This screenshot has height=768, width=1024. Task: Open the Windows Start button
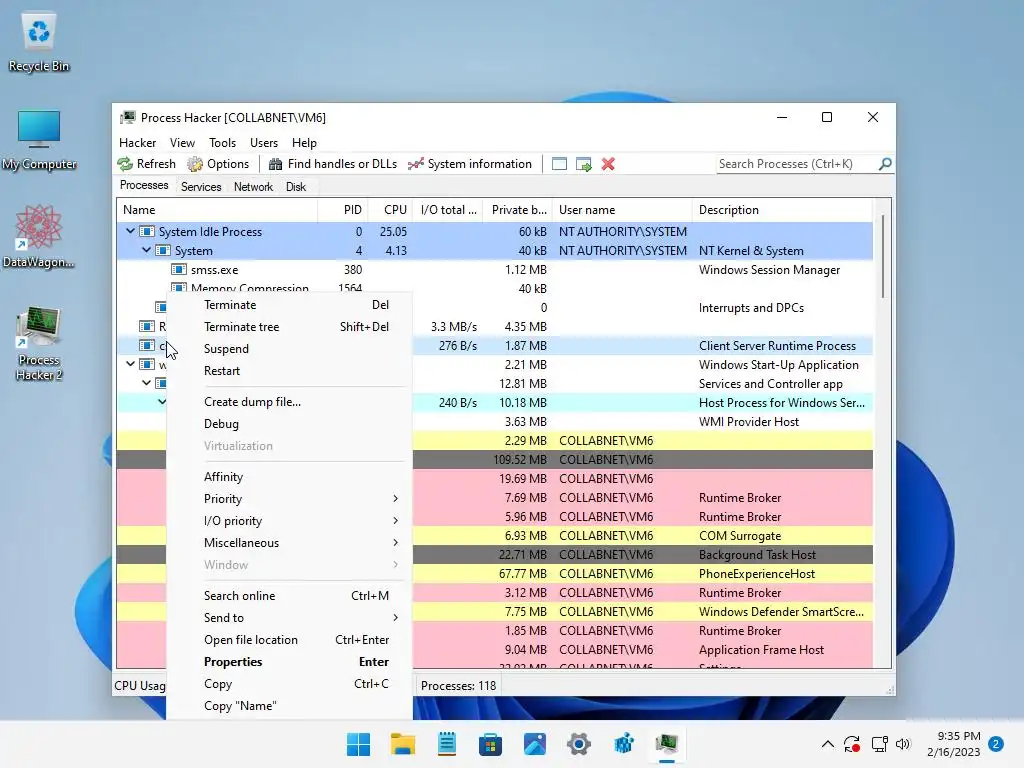tap(359, 744)
